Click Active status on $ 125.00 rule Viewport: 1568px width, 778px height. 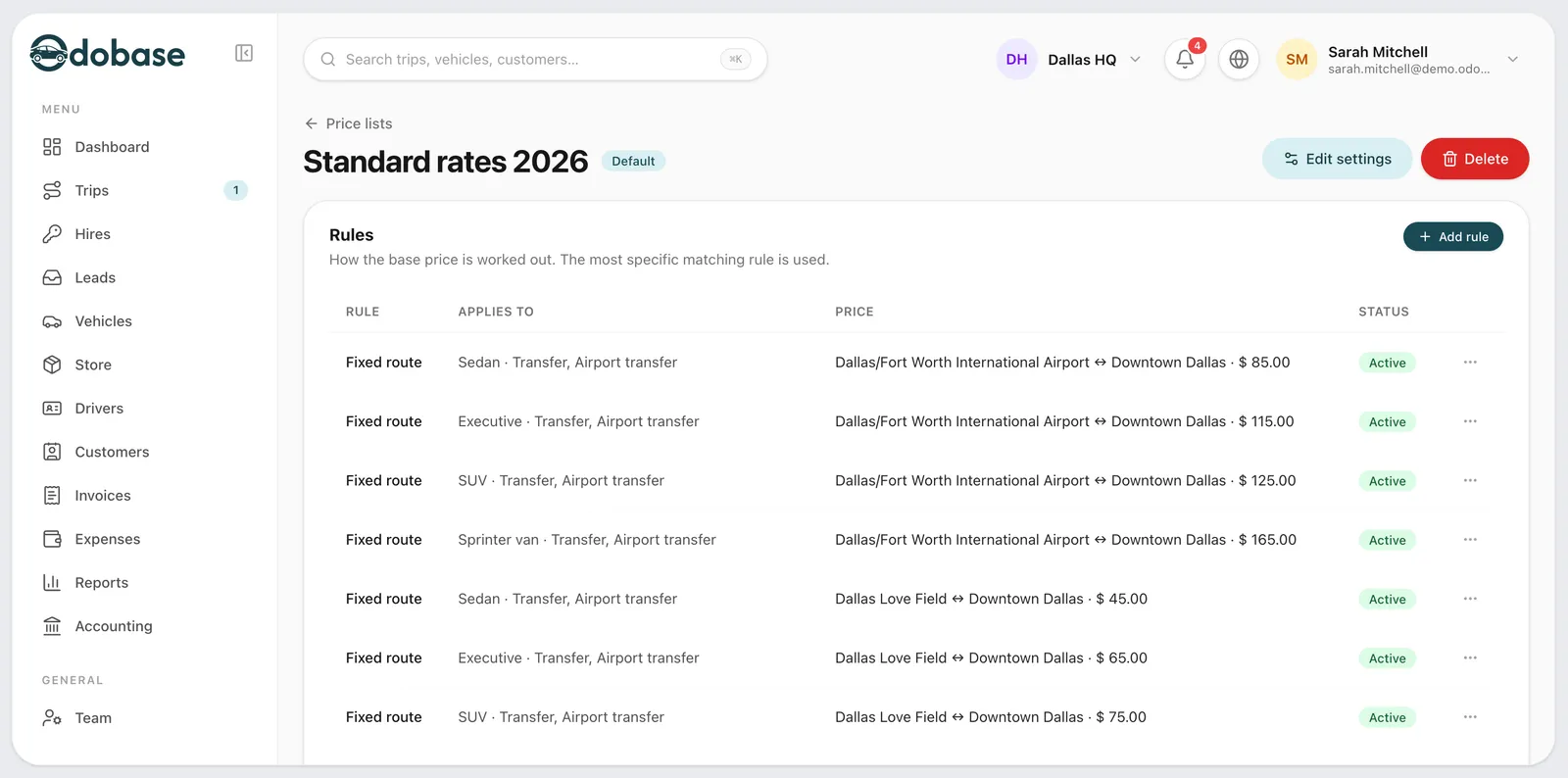(x=1387, y=481)
